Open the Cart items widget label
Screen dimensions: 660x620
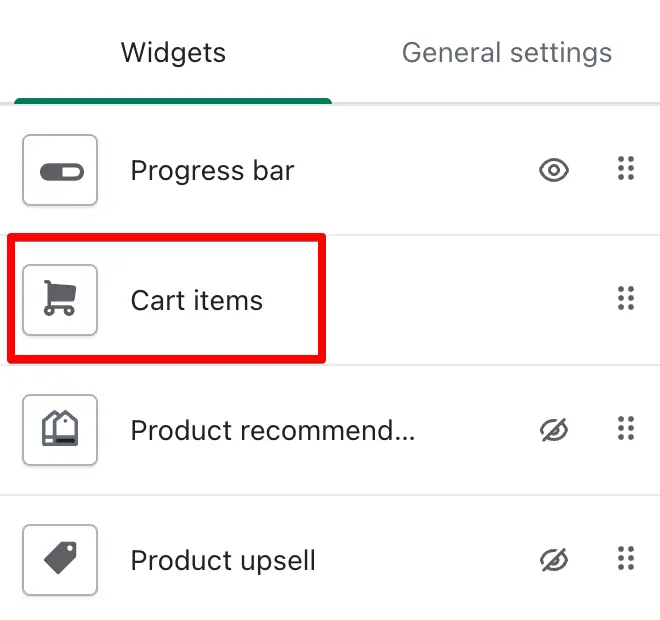pyautogui.click(x=197, y=301)
